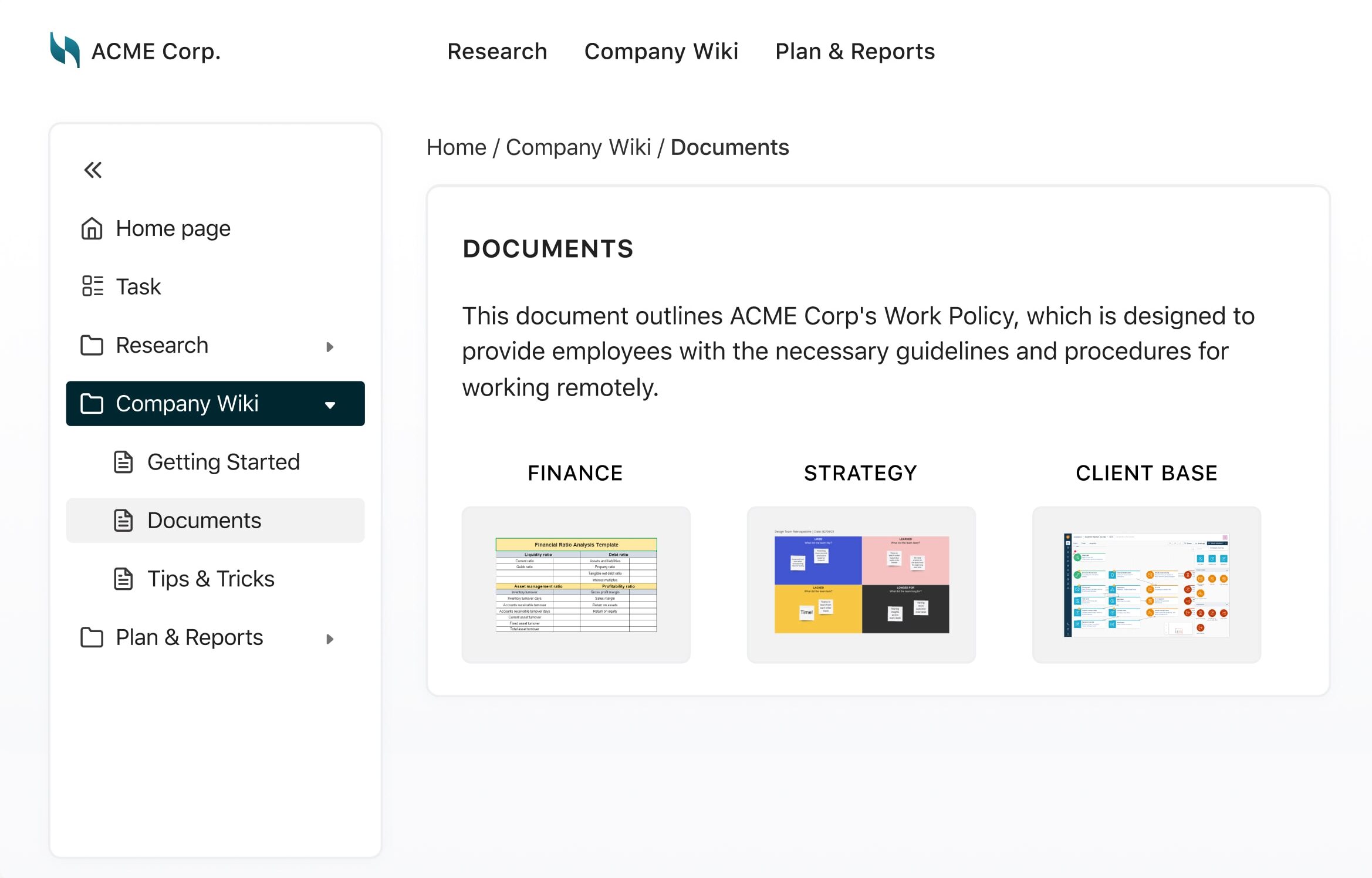Click the document icon beside Getting Started

coord(123,462)
